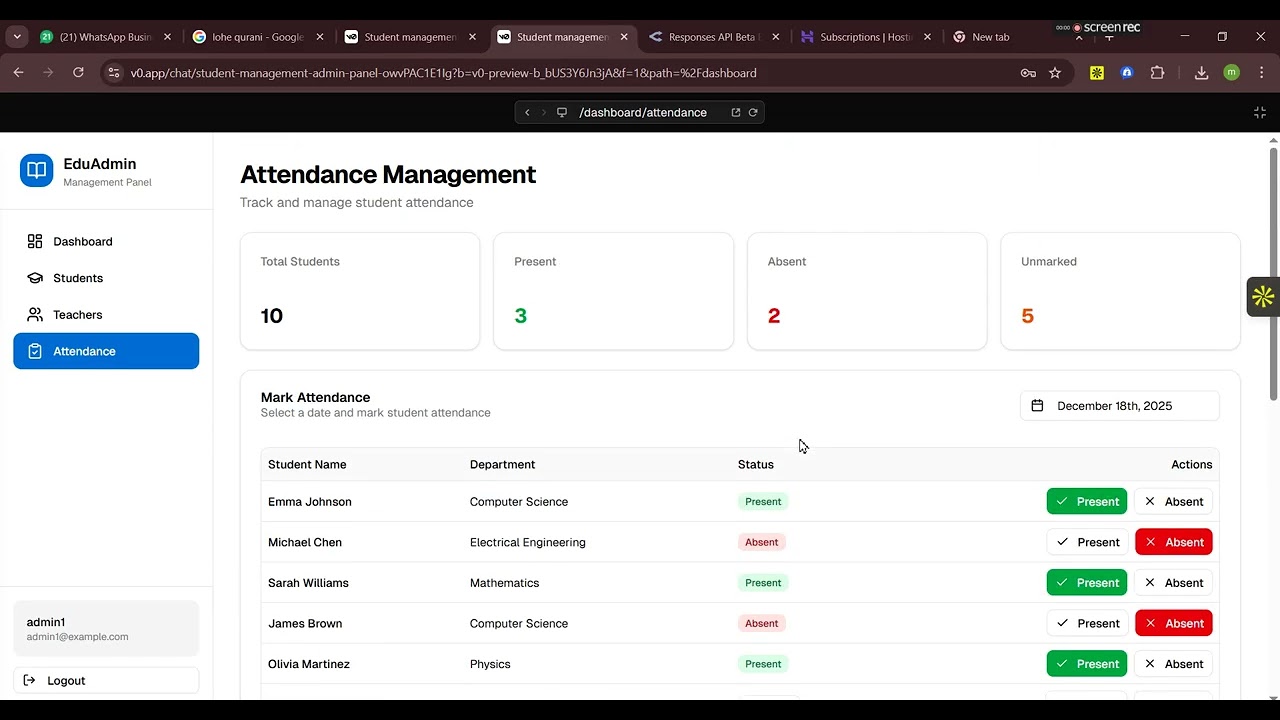The height and width of the screenshot is (720, 1280).
Task: Click the Status column header
Action: click(756, 465)
